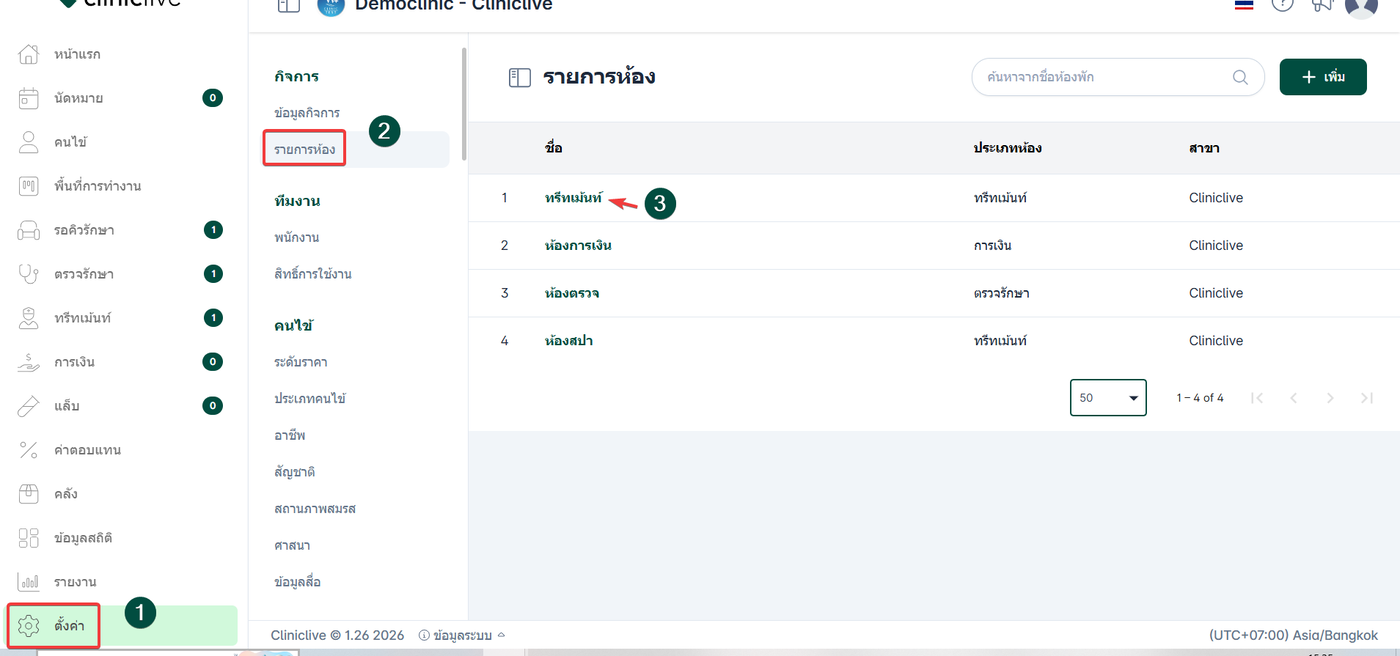Screen dimensions: 1400x656
Task: Open ข้อมูลสื่อ settings link
Action: point(297,581)
